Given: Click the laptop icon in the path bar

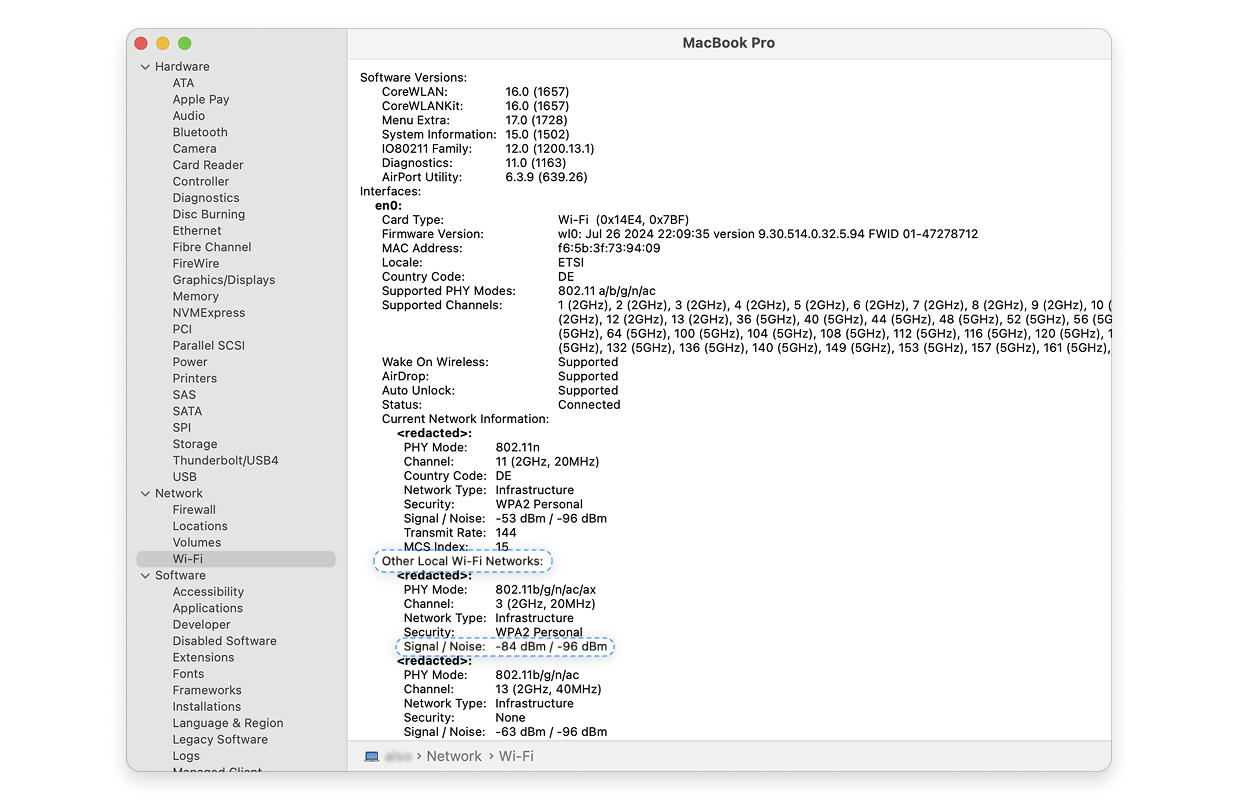Looking at the screenshot, I should (372, 757).
